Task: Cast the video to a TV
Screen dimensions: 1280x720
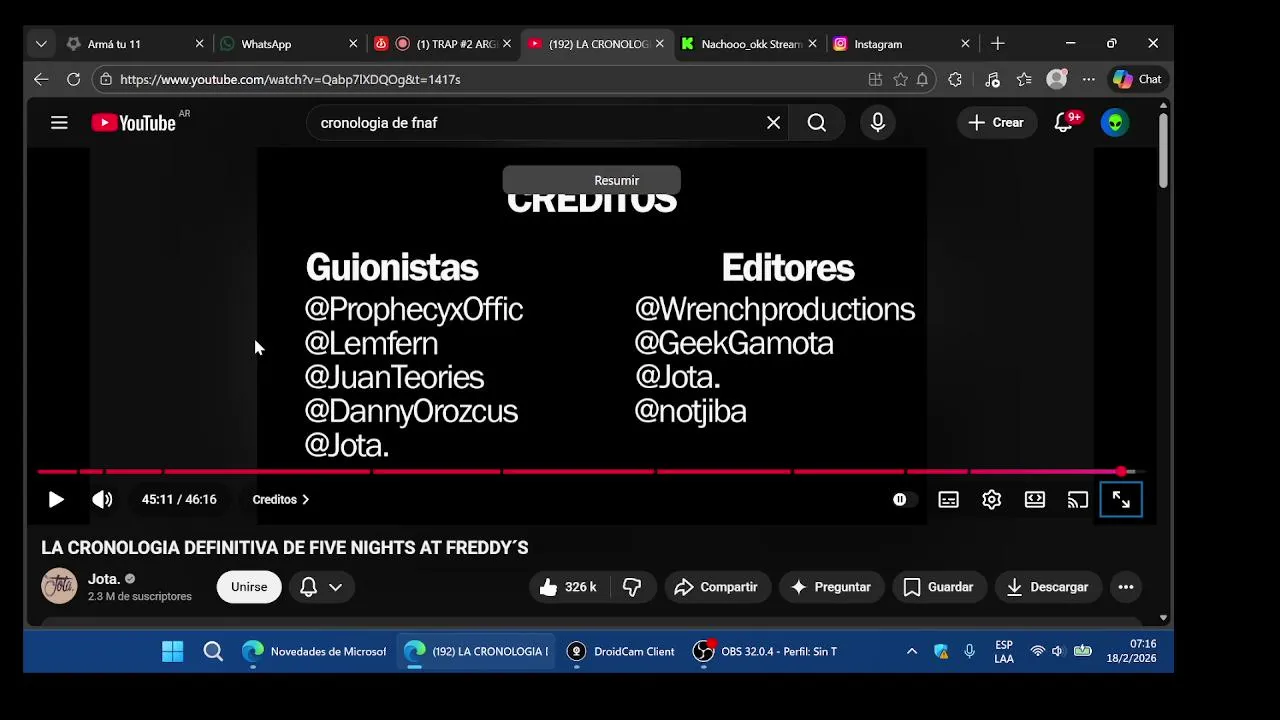Action: pyautogui.click(x=1077, y=499)
